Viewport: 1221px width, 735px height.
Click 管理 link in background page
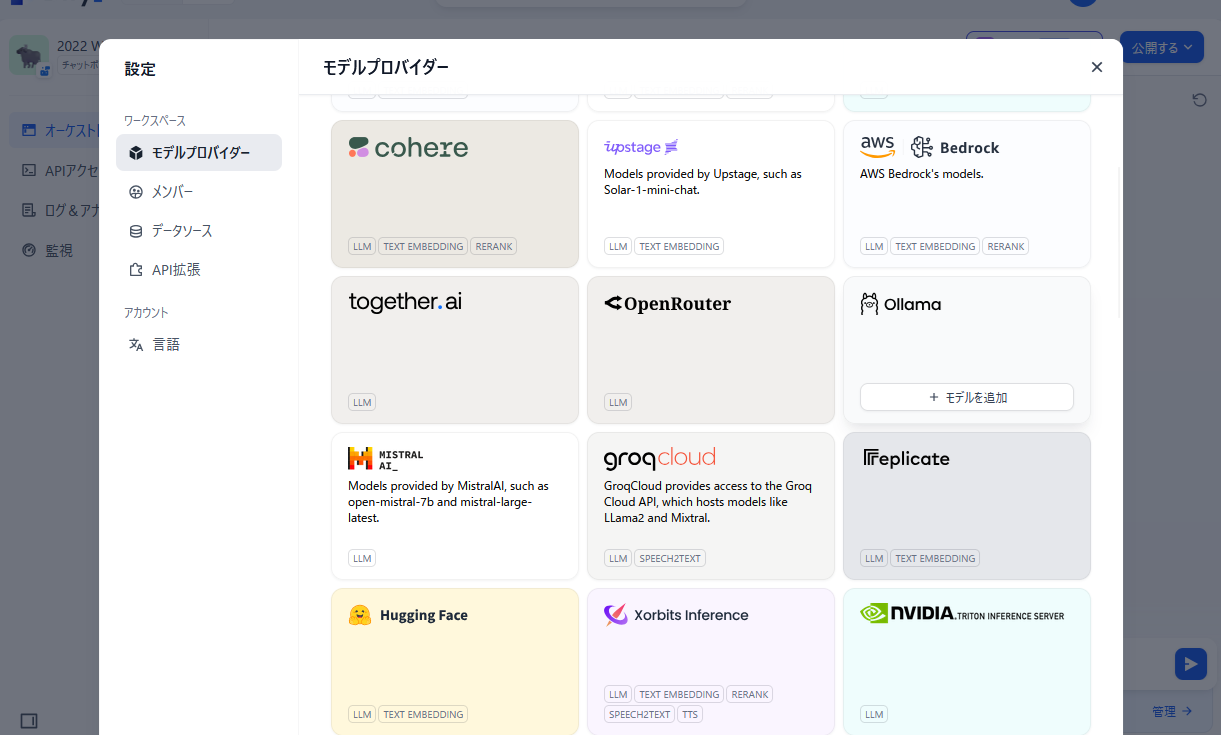[x=1171, y=712]
